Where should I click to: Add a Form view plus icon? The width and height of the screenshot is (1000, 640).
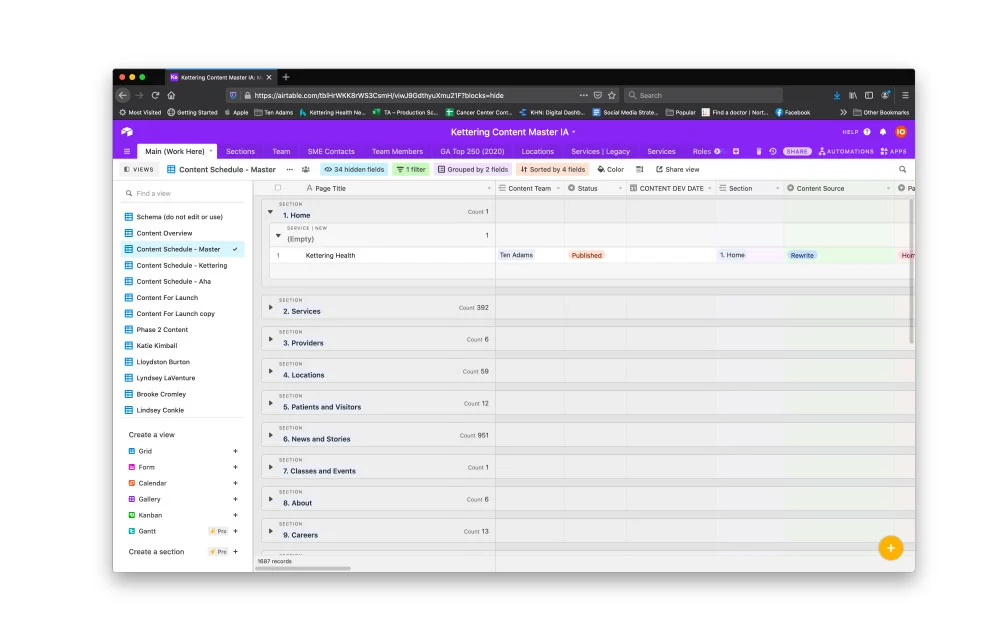(x=235, y=467)
